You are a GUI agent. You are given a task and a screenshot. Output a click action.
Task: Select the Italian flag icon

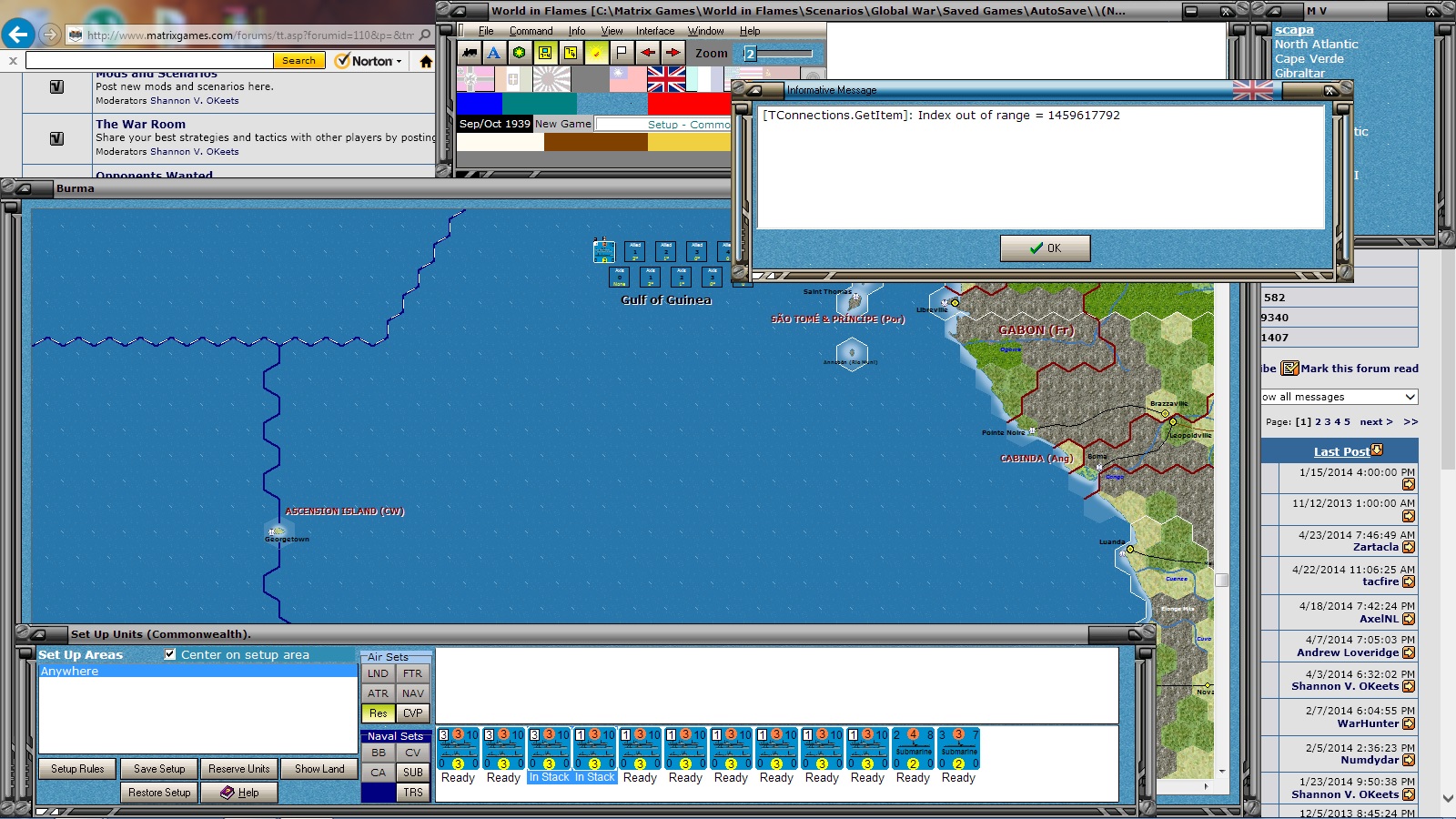click(513, 79)
